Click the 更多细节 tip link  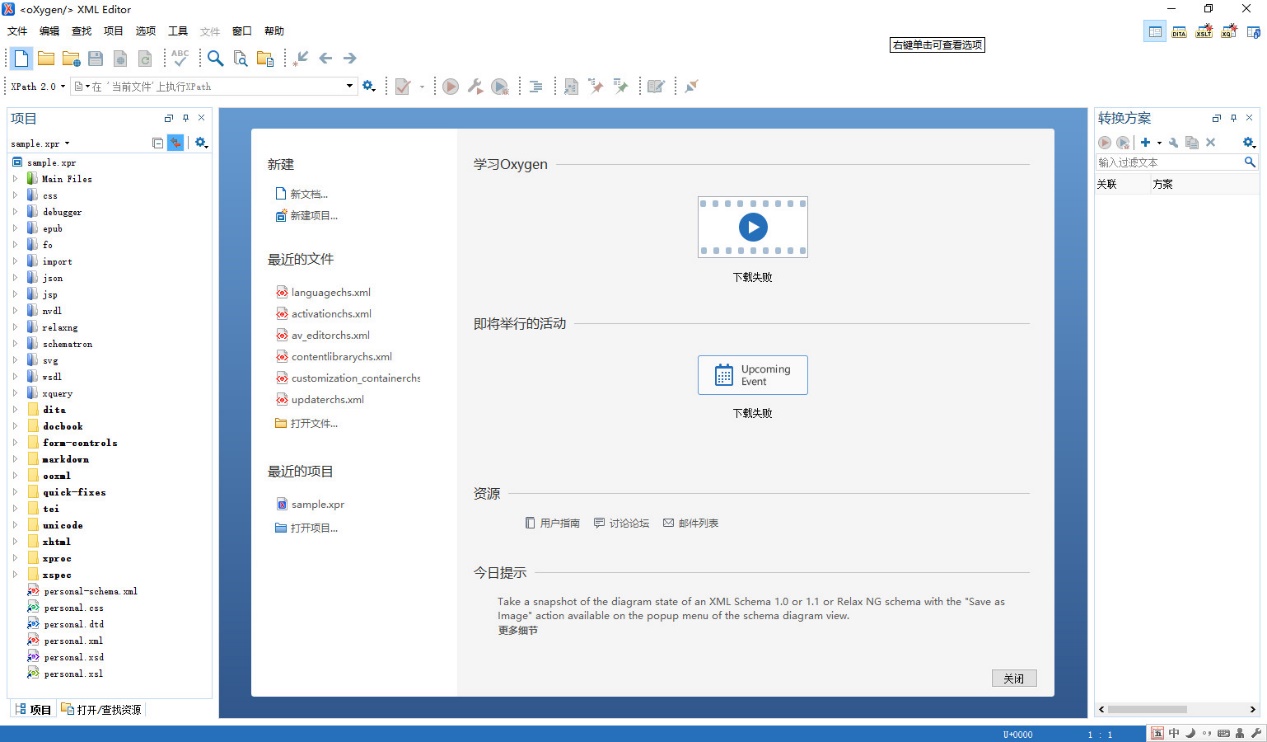tap(518, 631)
